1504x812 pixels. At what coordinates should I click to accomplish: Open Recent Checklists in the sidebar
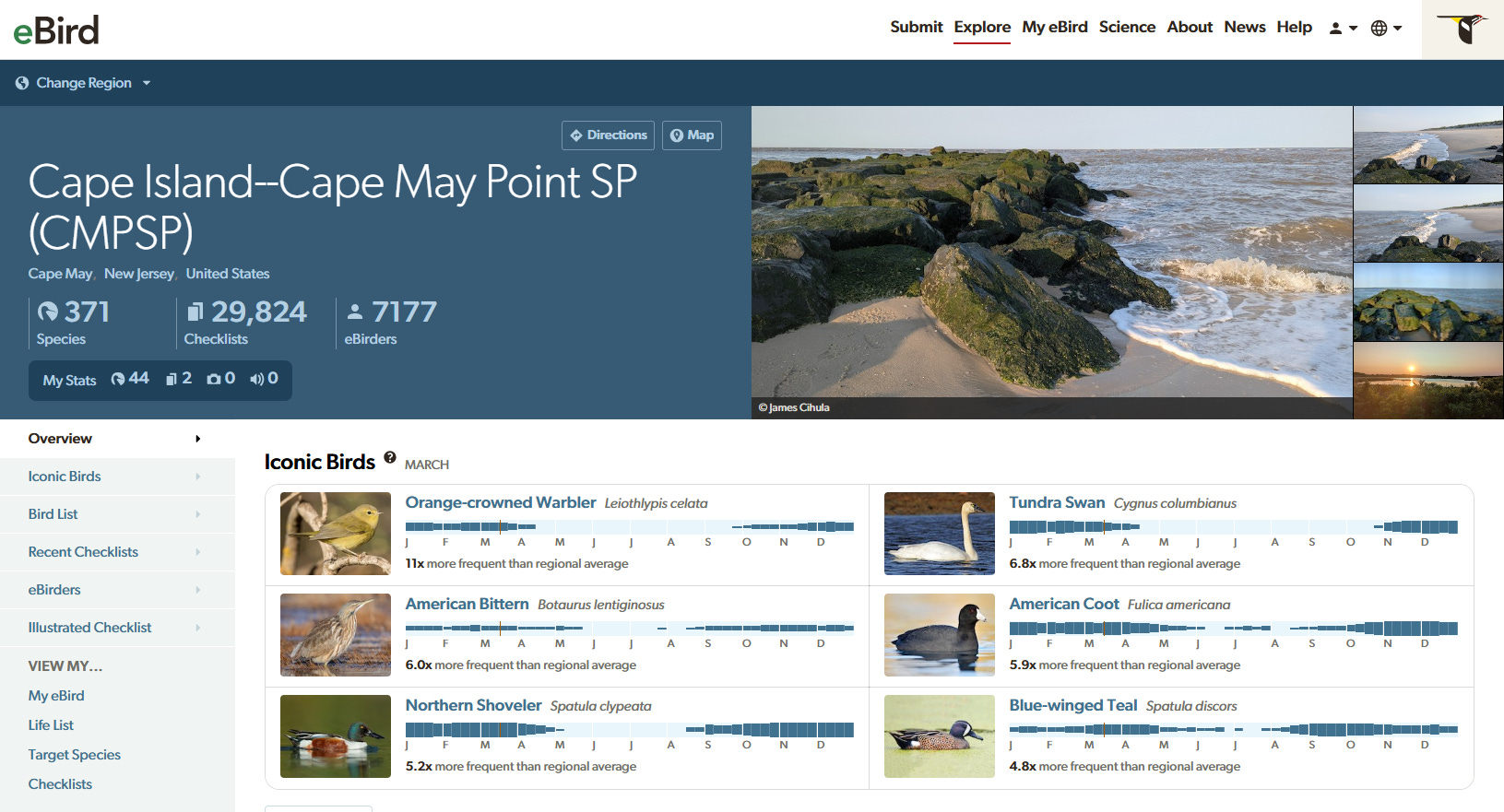coord(117,552)
